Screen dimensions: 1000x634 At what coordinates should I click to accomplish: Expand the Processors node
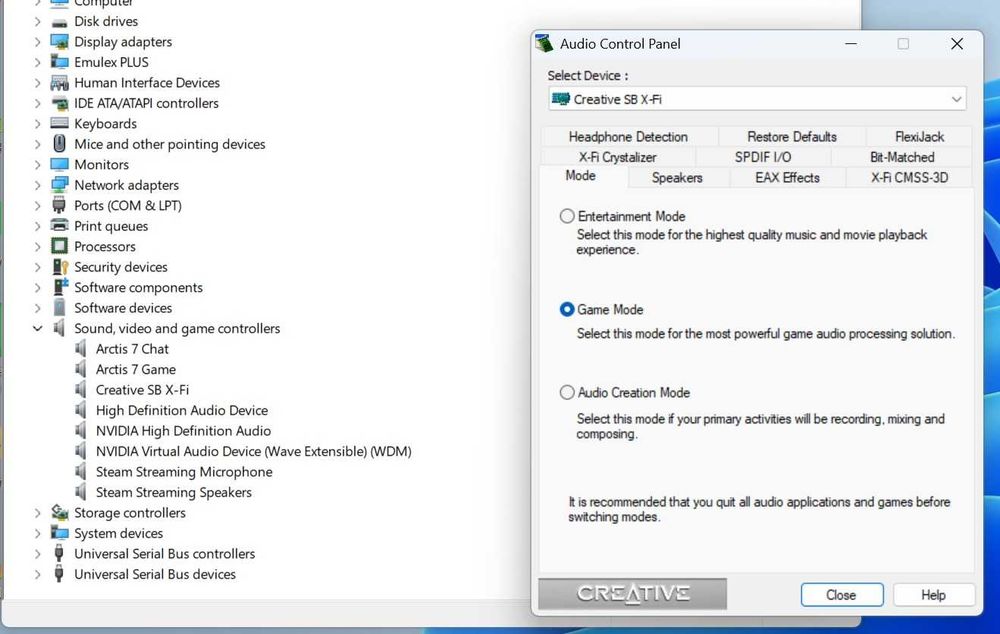[38, 246]
